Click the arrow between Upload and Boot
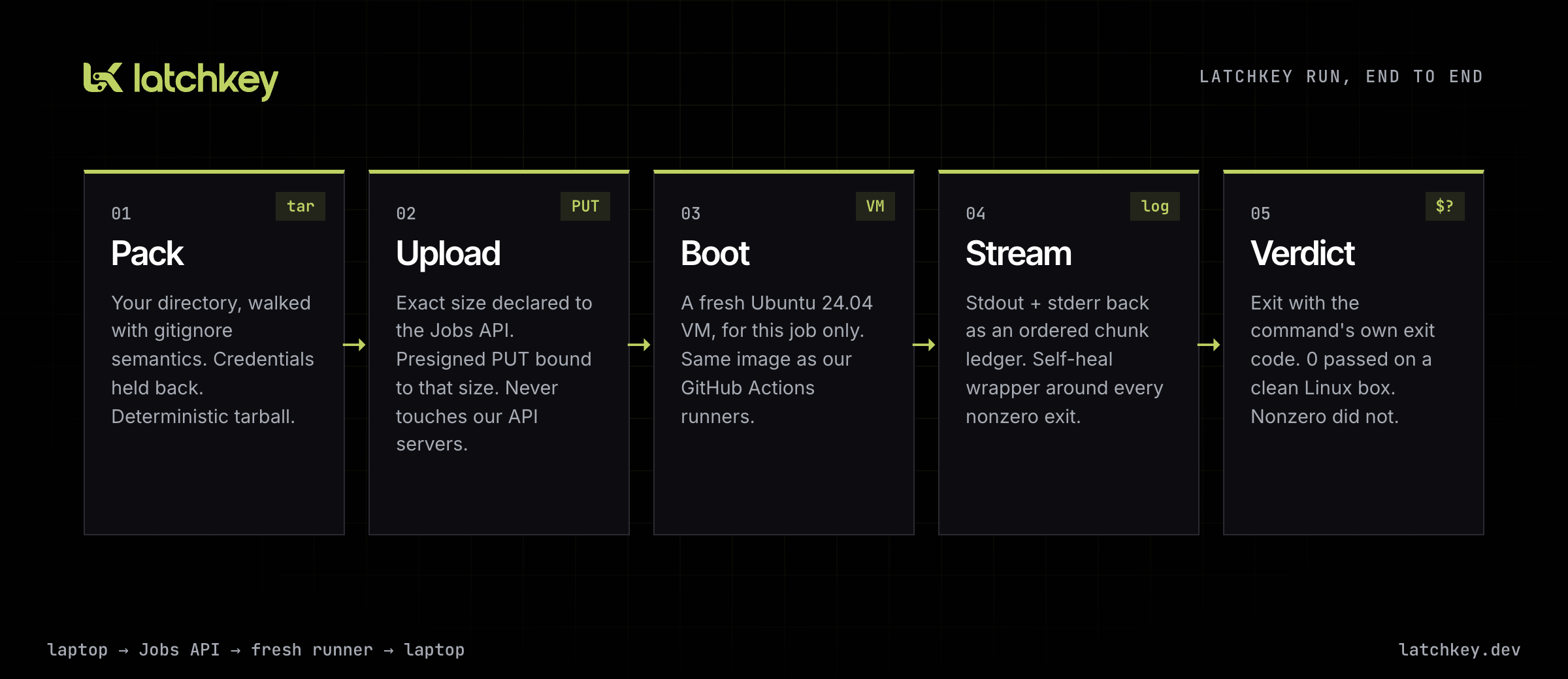This screenshot has height=679, width=1568. point(639,345)
